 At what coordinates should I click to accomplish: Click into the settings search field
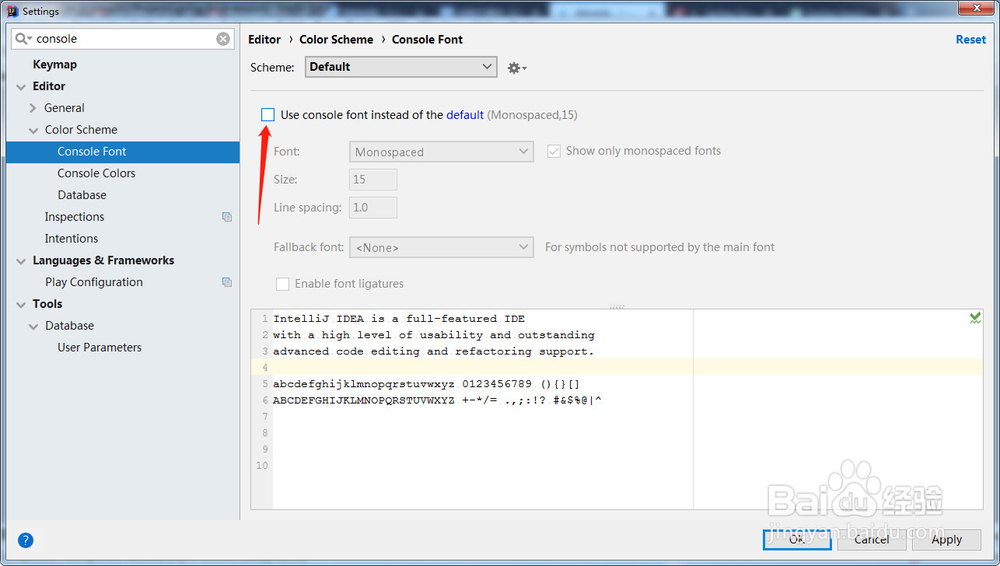coord(122,39)
